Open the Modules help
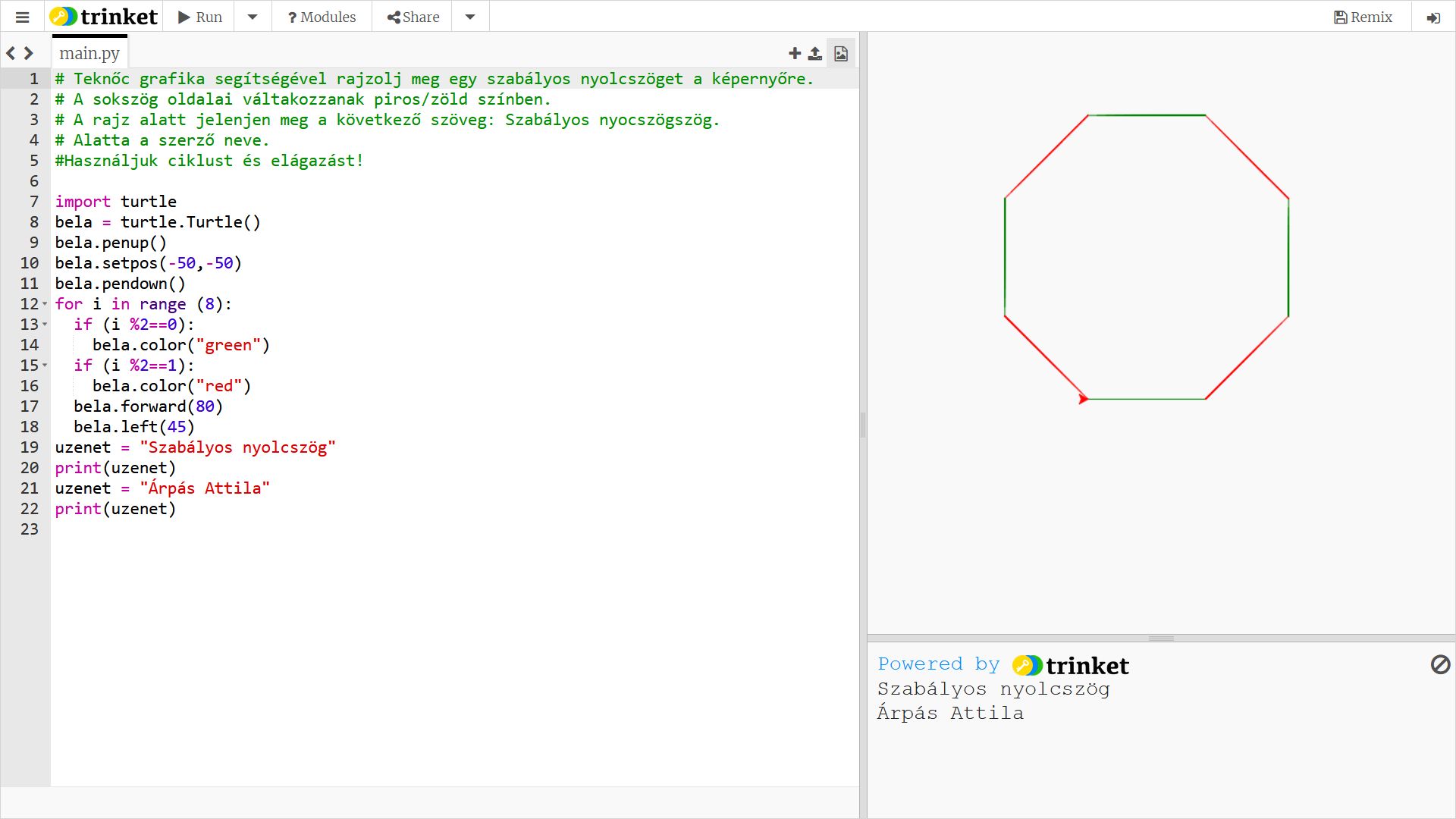 coord(322,17)
